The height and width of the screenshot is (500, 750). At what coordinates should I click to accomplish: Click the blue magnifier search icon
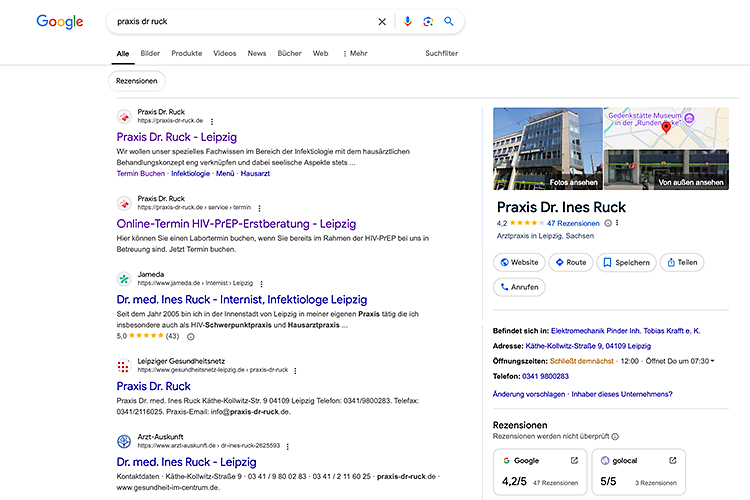(449, 21)
